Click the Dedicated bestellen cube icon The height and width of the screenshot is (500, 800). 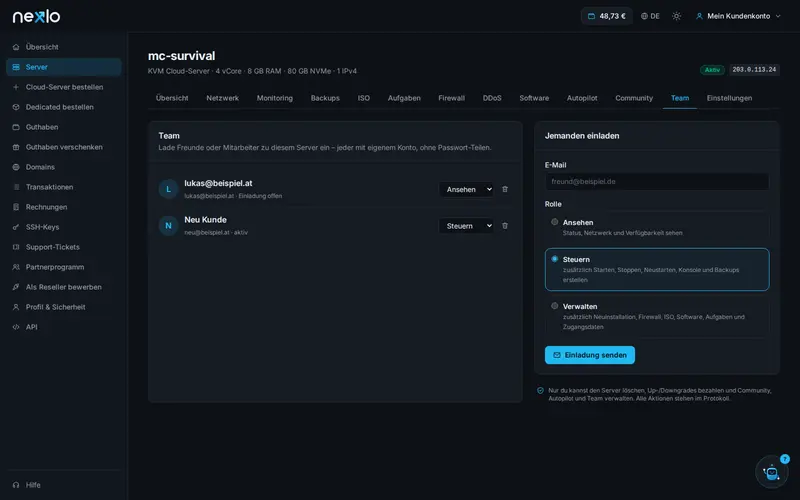point(16,107)
